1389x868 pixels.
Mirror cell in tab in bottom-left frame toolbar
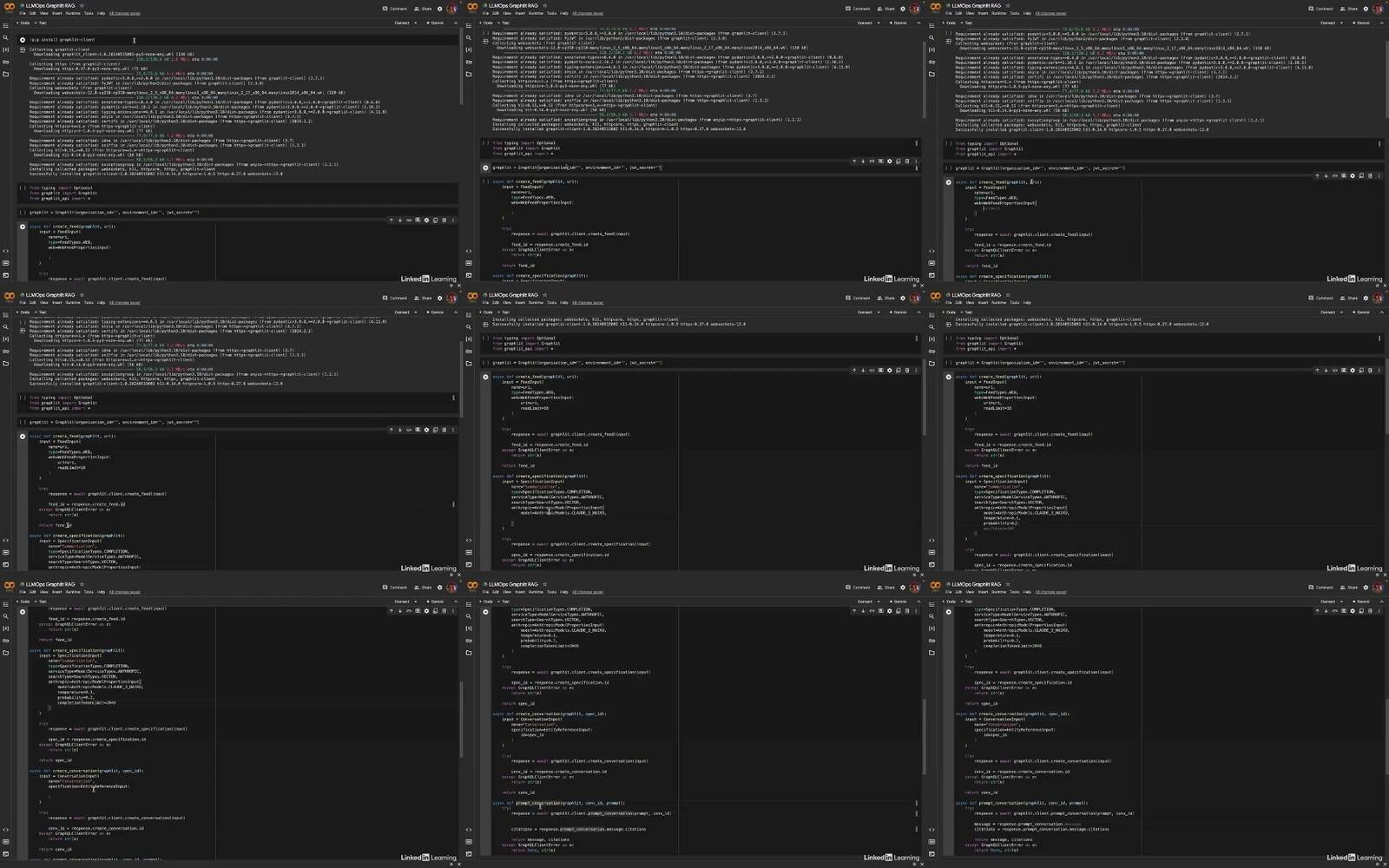[435, 611]
